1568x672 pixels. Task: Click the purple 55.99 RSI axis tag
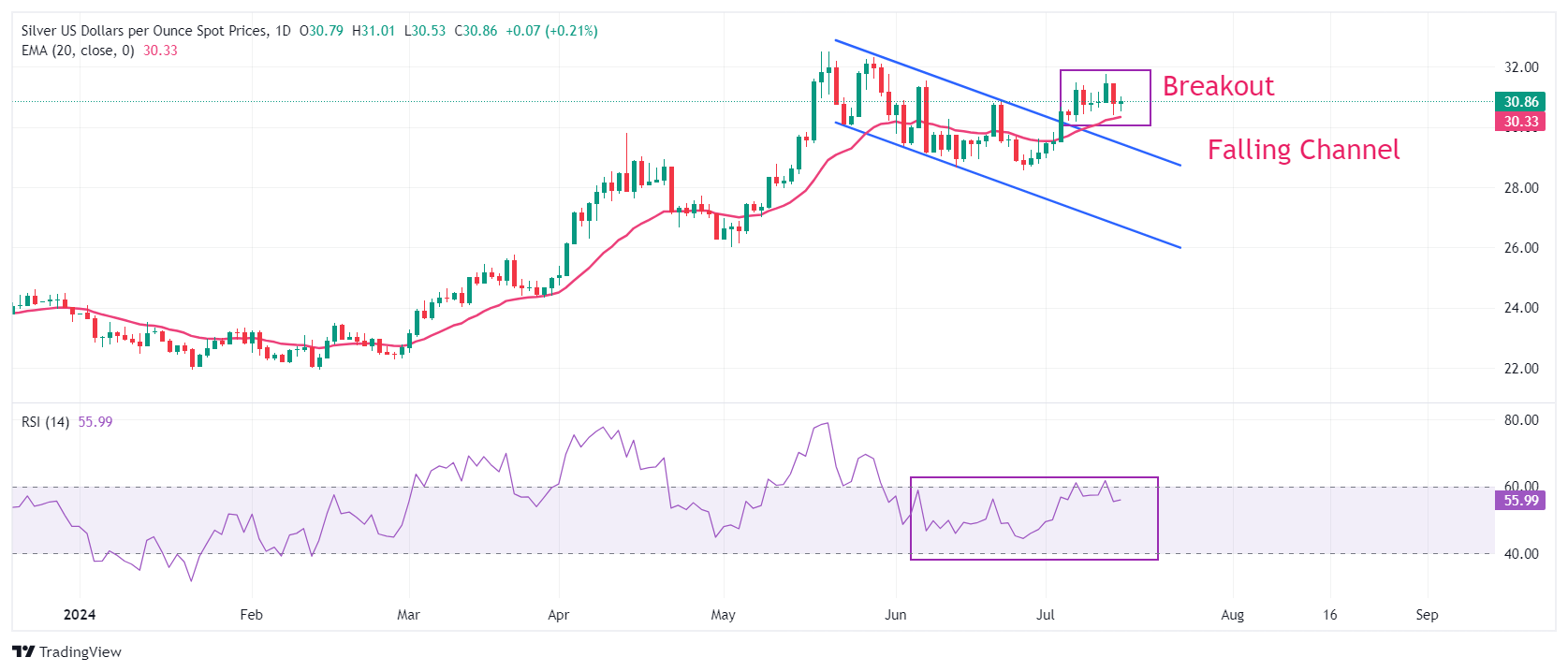click(1520, 501)
